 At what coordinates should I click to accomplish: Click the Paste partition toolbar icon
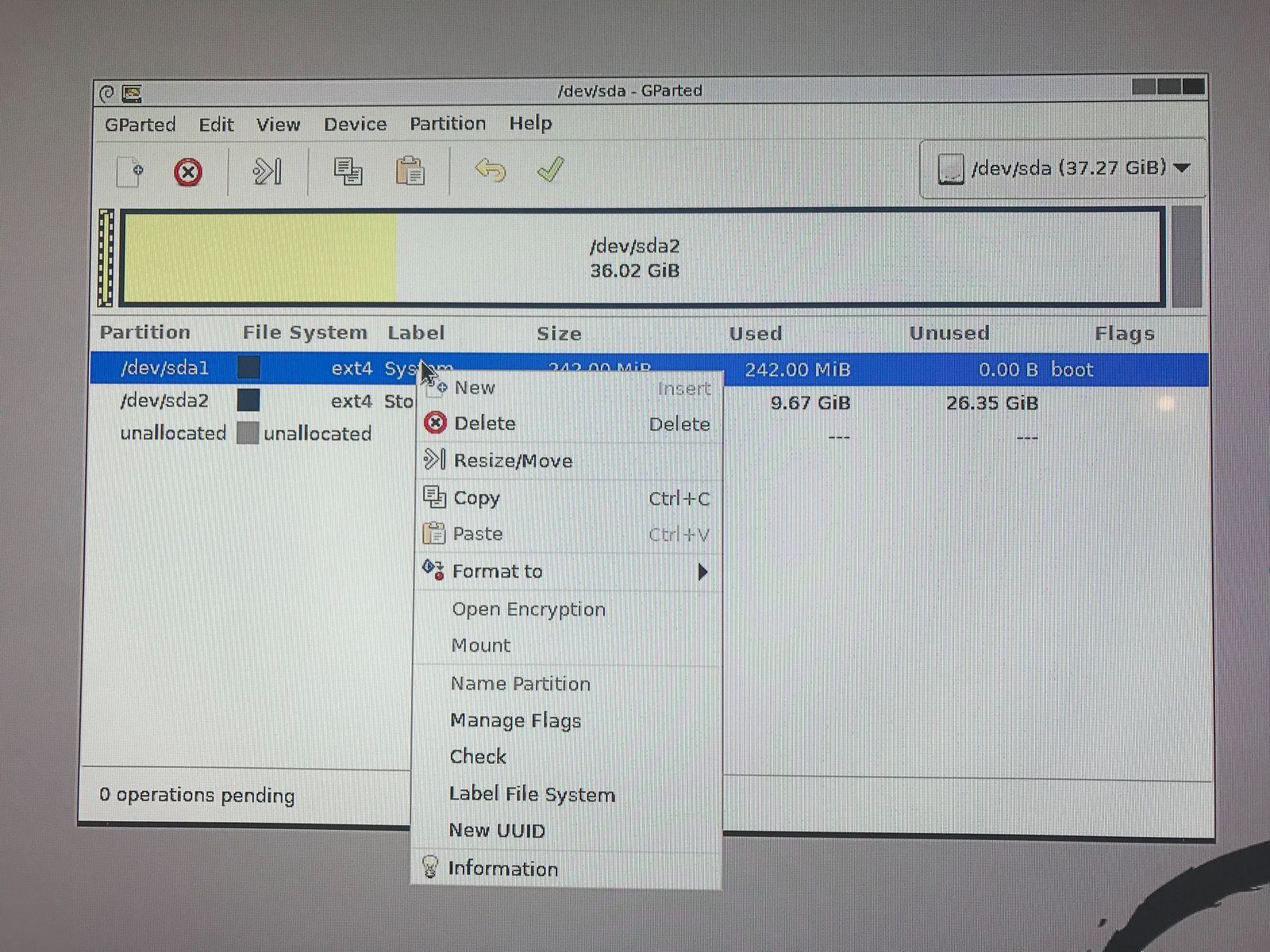410,171
